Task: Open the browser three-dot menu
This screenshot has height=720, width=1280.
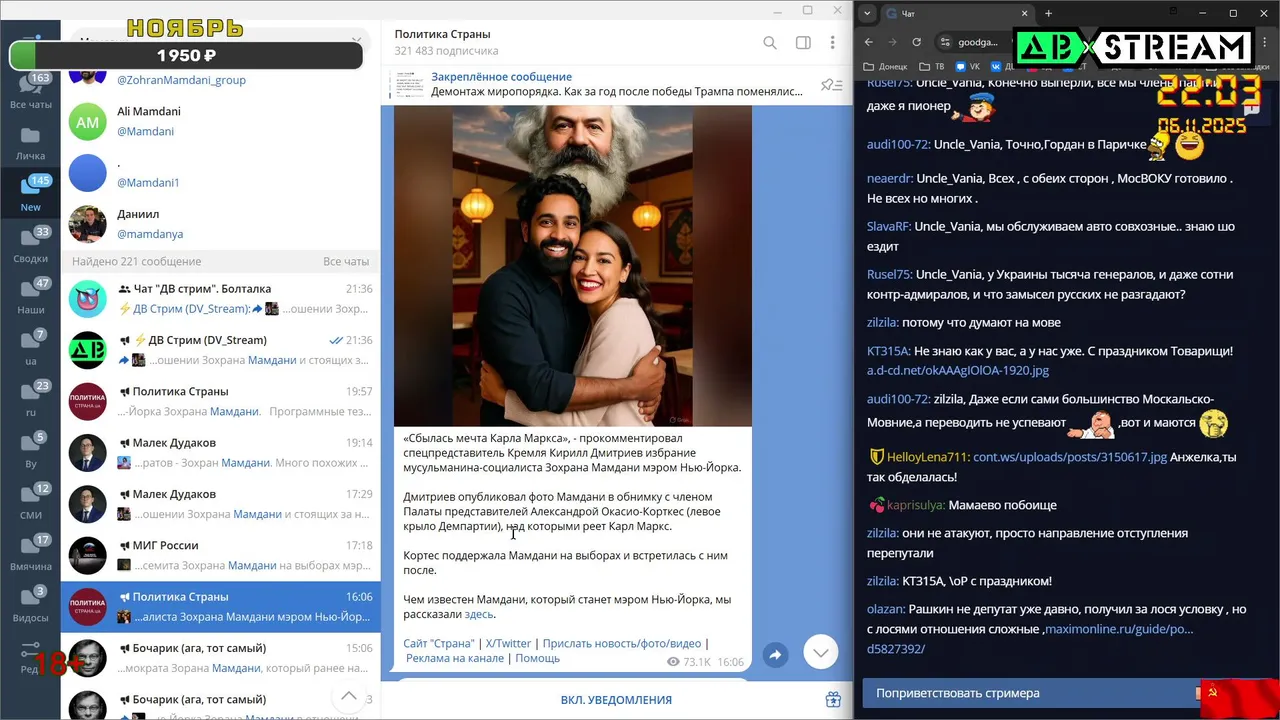Action: (x=1264, y=42)
